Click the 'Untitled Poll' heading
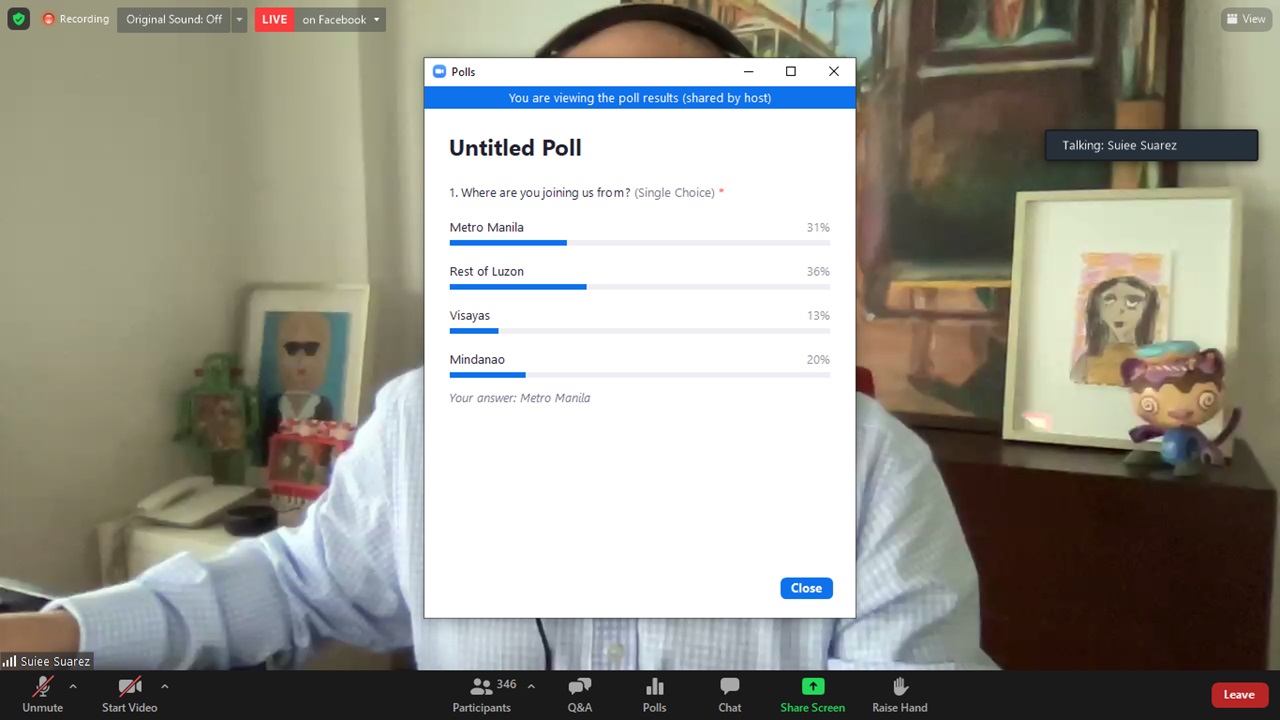The height and width of the screenshot is (720, 1280). 515,148
